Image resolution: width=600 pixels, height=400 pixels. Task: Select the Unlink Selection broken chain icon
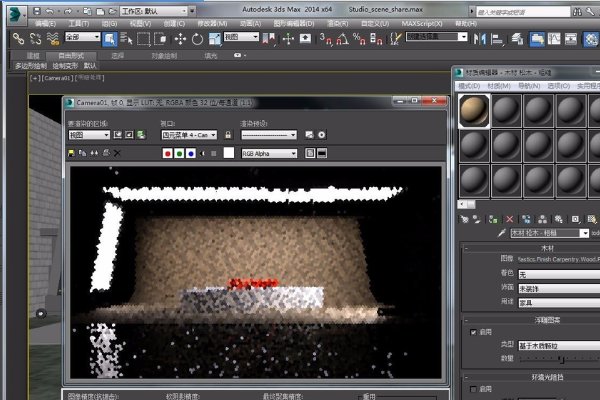click(x=36, y=39)
